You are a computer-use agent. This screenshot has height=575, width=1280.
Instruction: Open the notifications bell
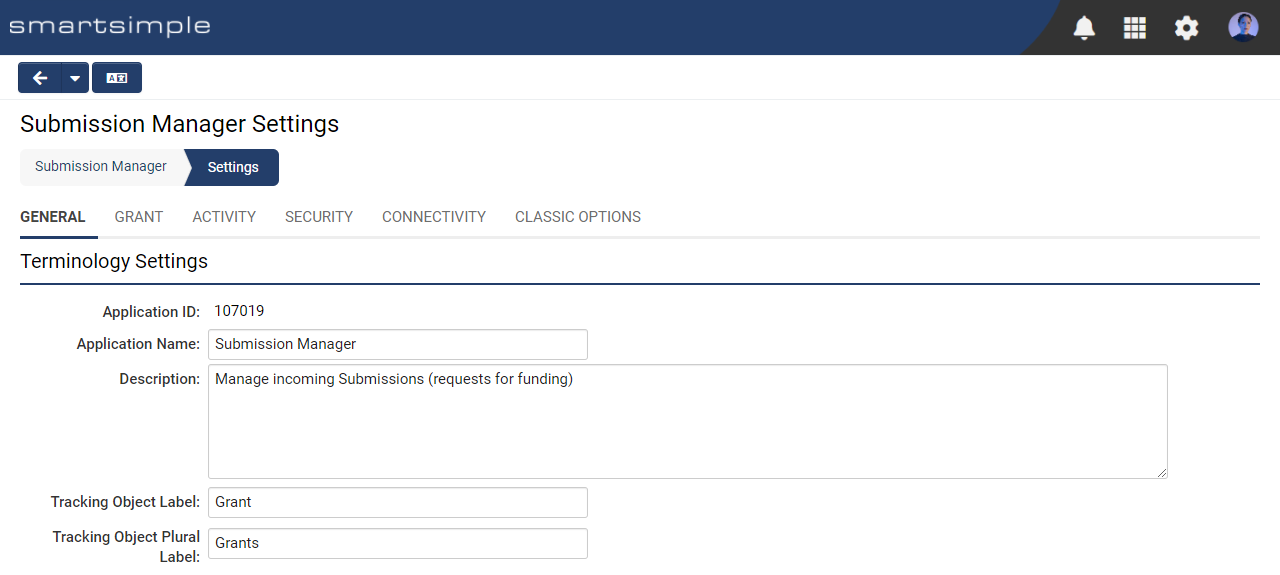tap(1084, 28)
